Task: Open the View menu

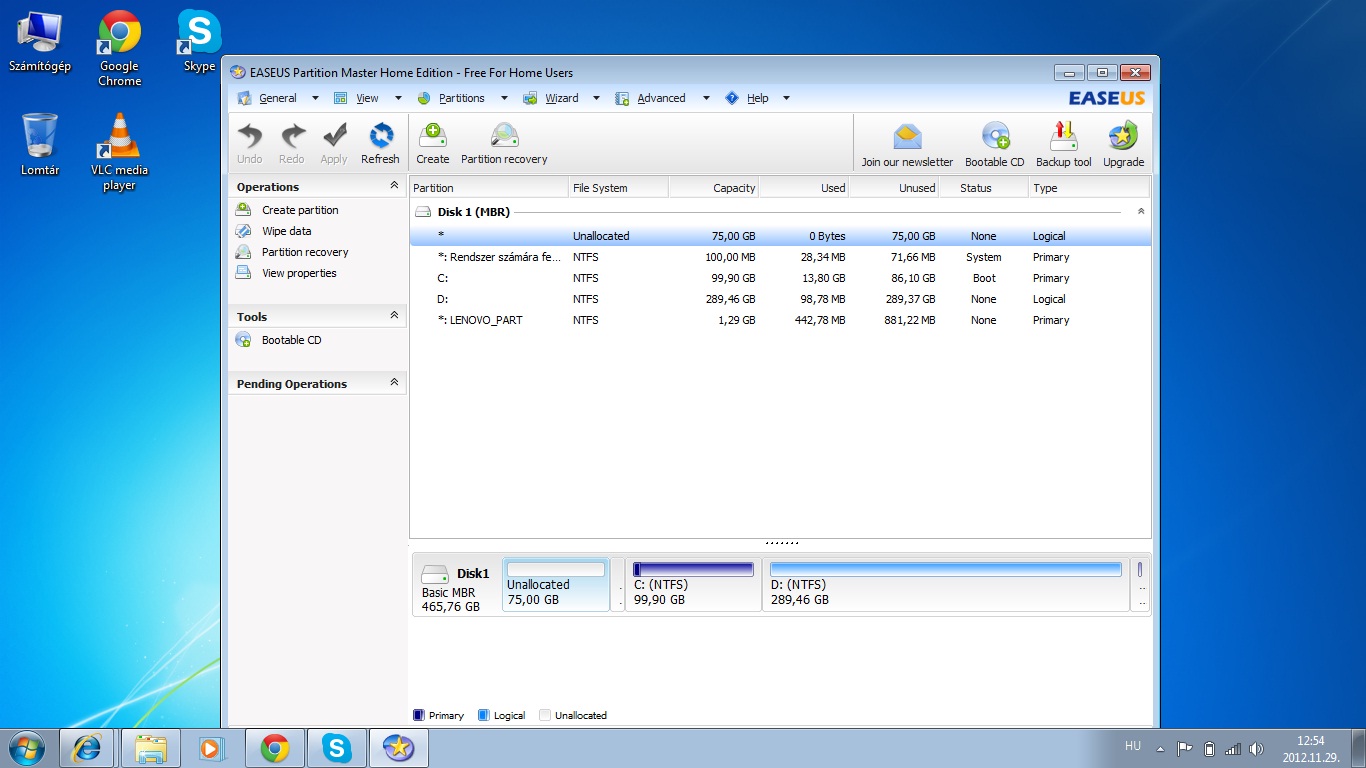Action: tap(367, 98)
